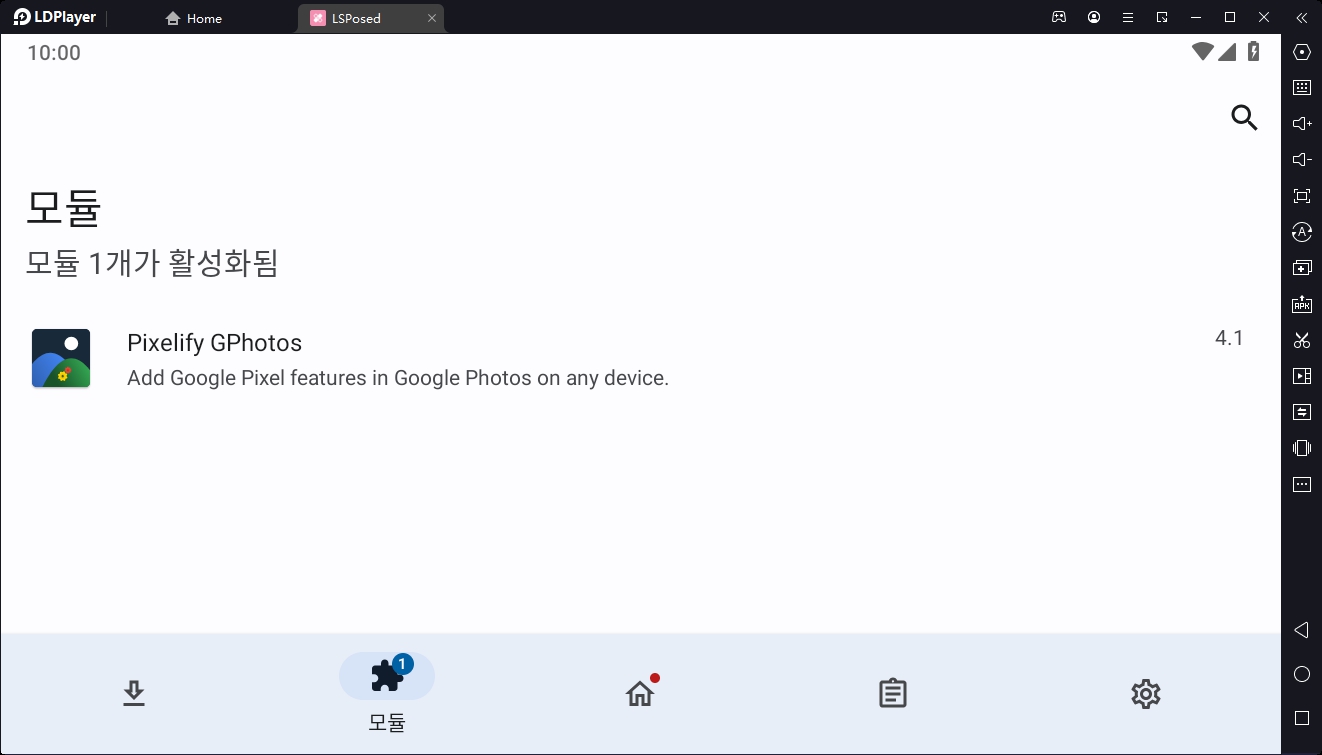The width and height of the screenshot is (1322, 755).
Task: Decrease emulator volume
Action: coord(1302,160)
